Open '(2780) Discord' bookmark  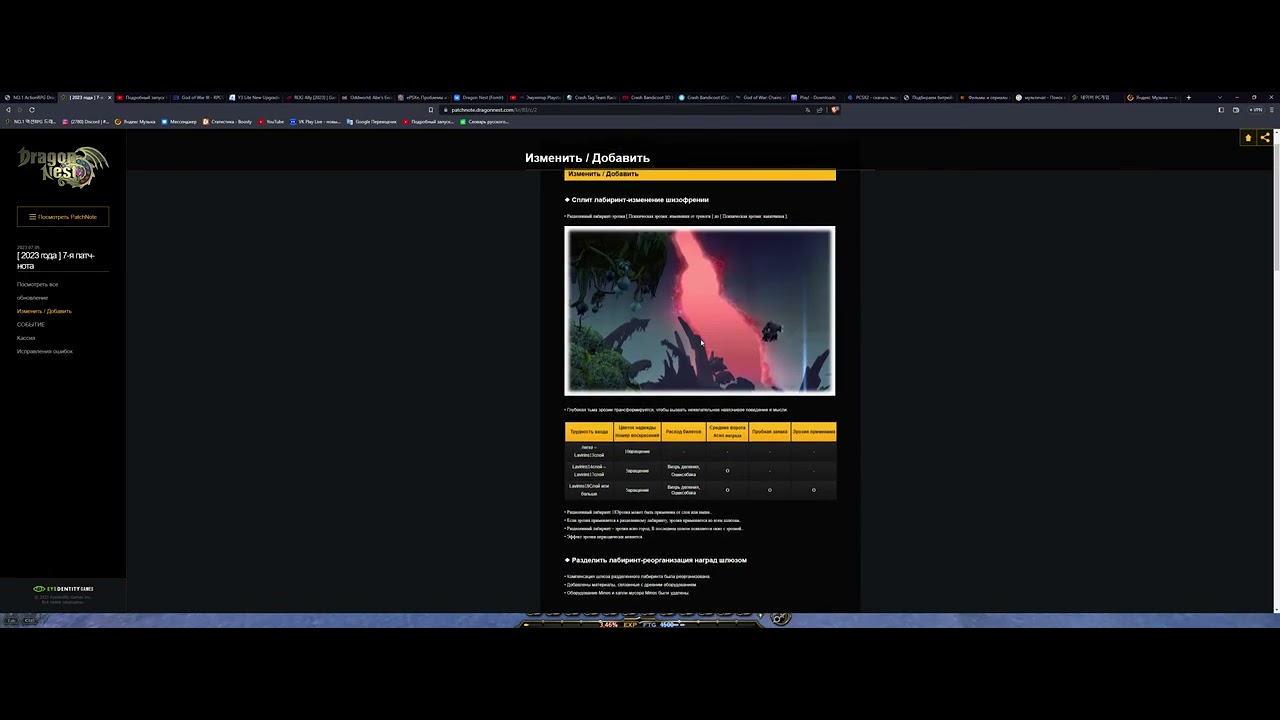(85, 122)
